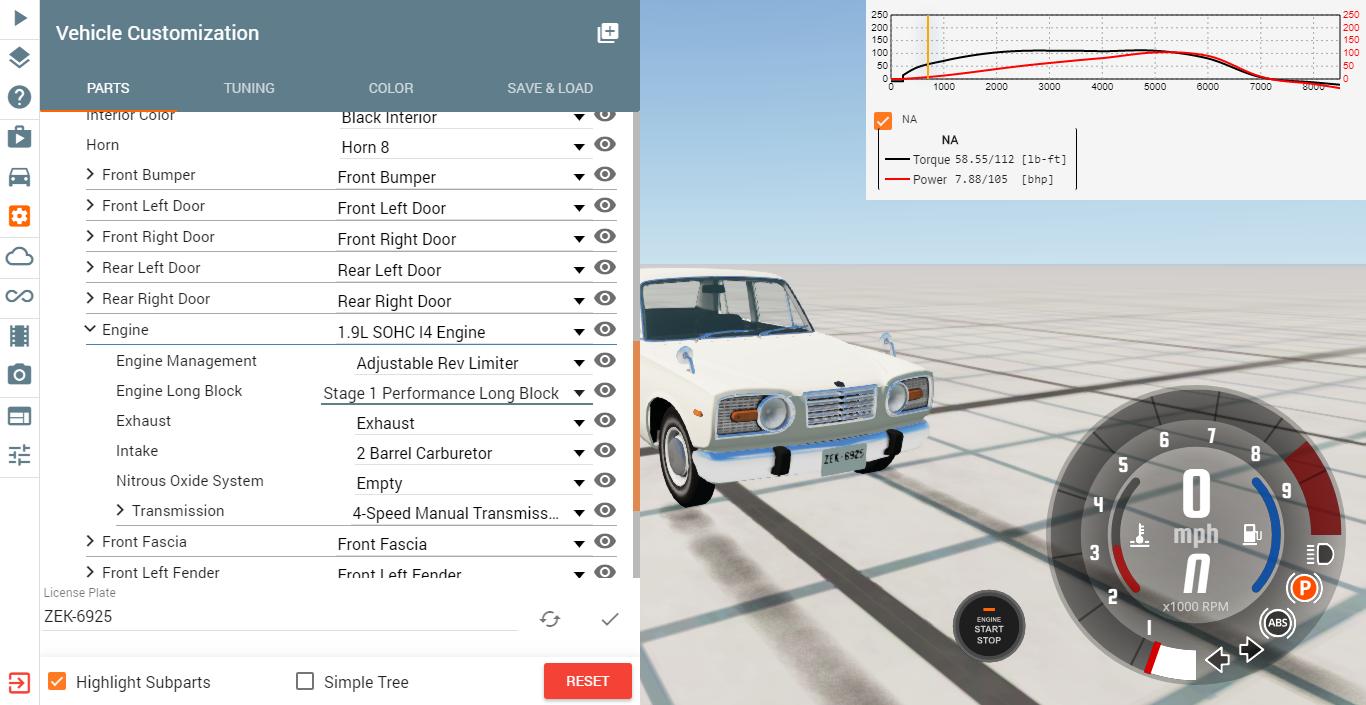Click the engine temperature gauge icon
This screenshot has height=705, width=1366.
coord(1139,535)
